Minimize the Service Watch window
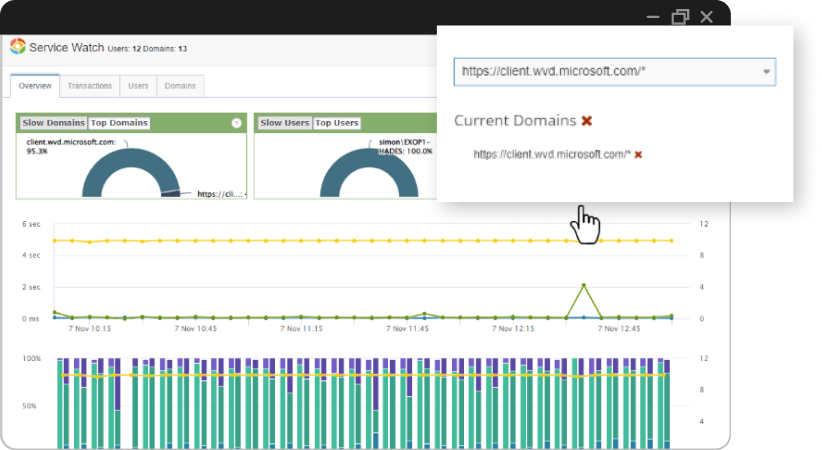The width and height of the screenshot is (822, 450). (x=653, y=17)
